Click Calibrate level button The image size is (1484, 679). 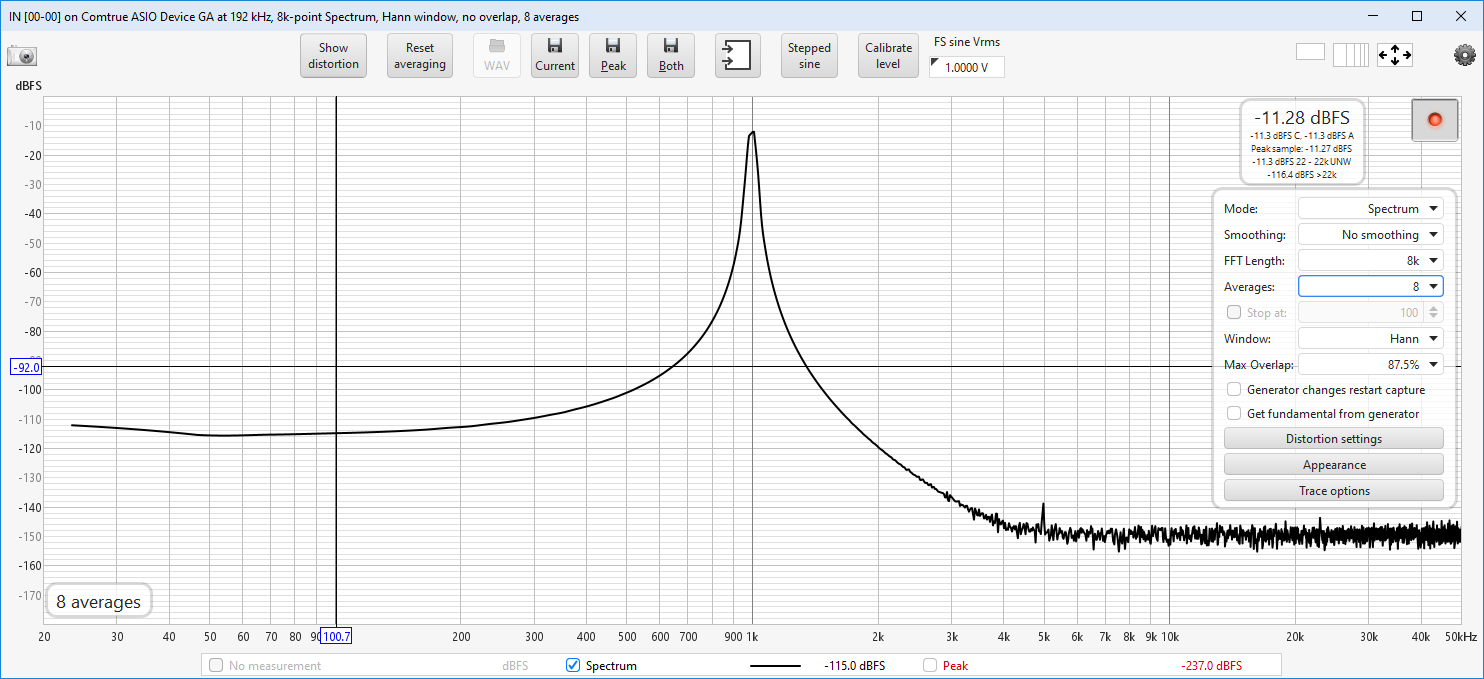coord(889,56)
